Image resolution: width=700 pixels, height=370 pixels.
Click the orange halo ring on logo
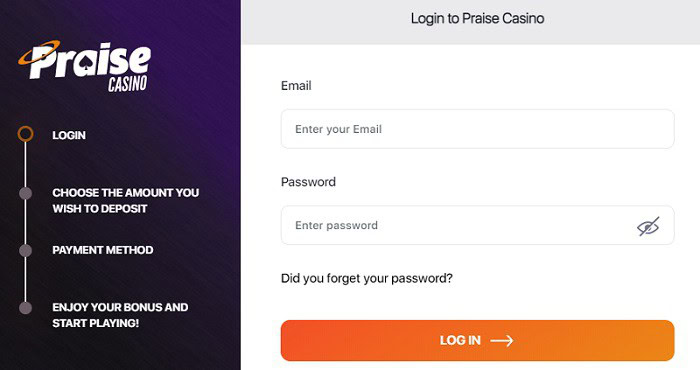pyautogui.click(x=38, y=52)
